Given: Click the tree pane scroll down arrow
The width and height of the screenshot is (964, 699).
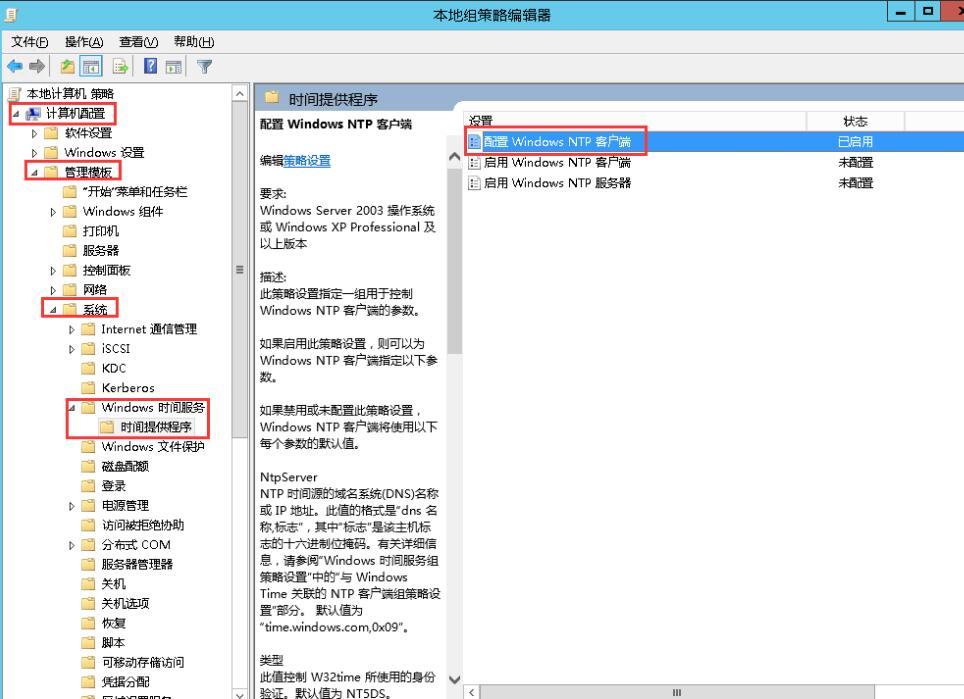Looking at the screenshot, I should pyautogui.click(x=240, y=694).
